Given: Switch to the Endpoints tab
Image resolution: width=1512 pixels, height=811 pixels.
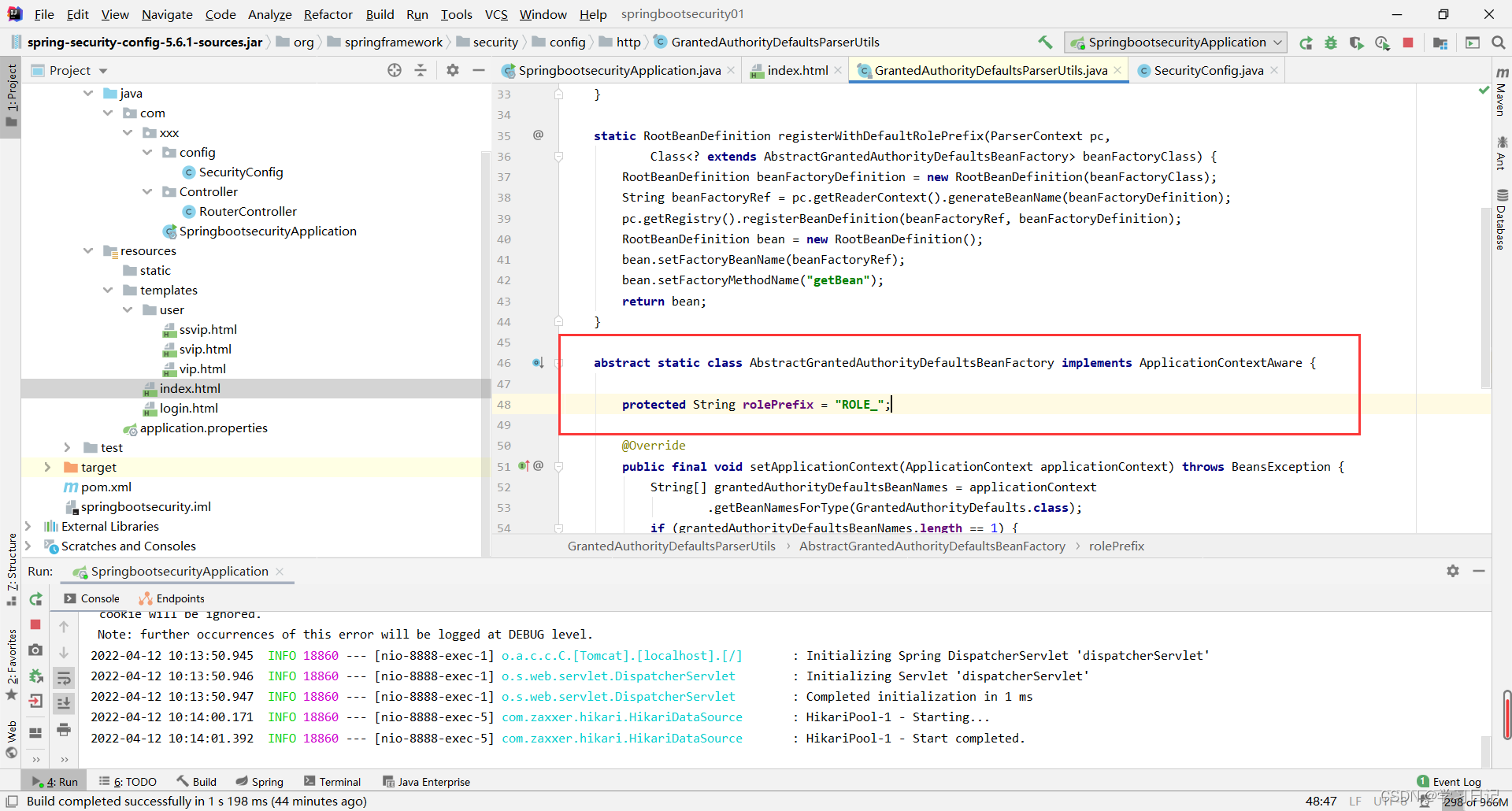Looking at the screenshot, I should [172, 598].
